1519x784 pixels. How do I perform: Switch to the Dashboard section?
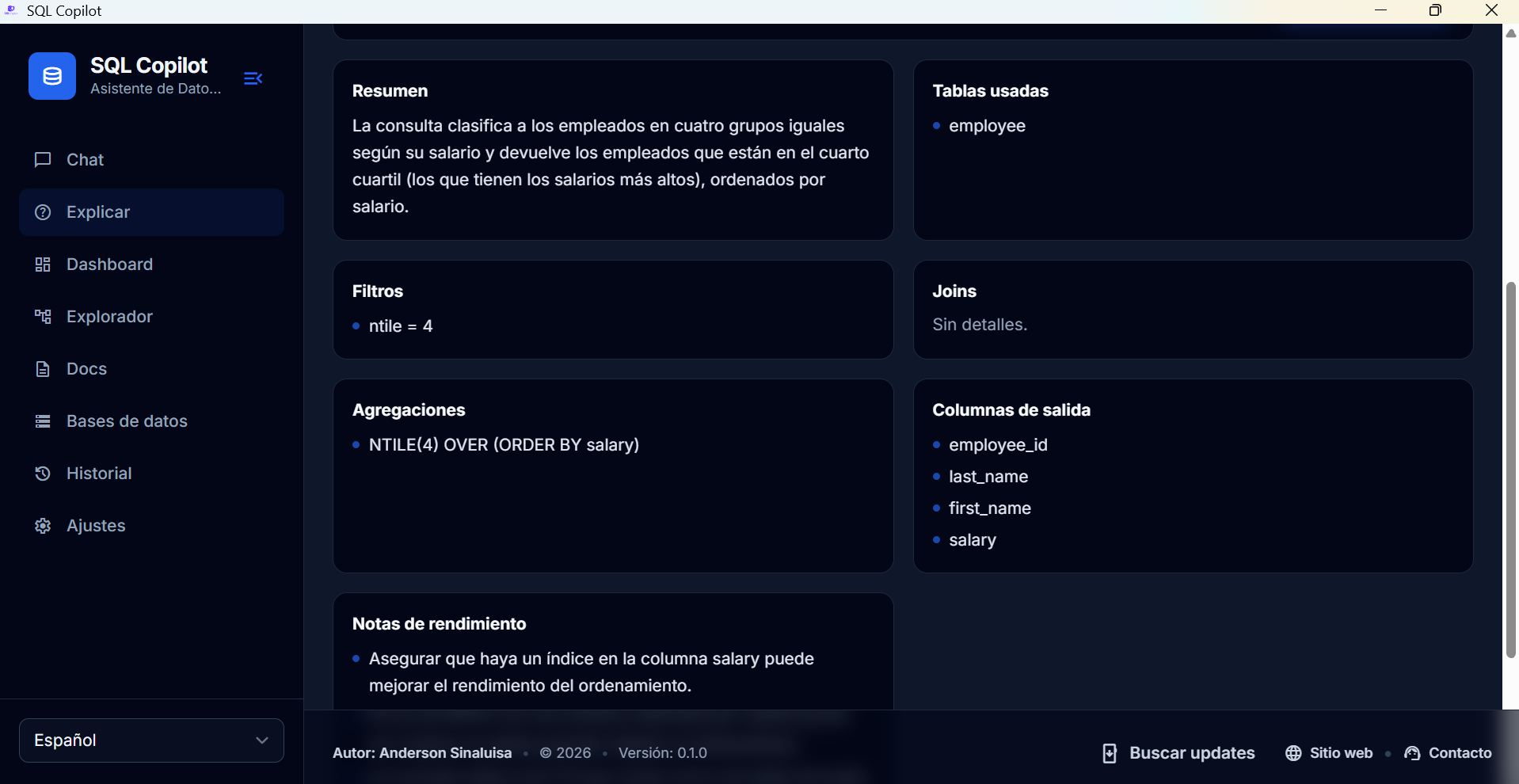click(108, 264)
